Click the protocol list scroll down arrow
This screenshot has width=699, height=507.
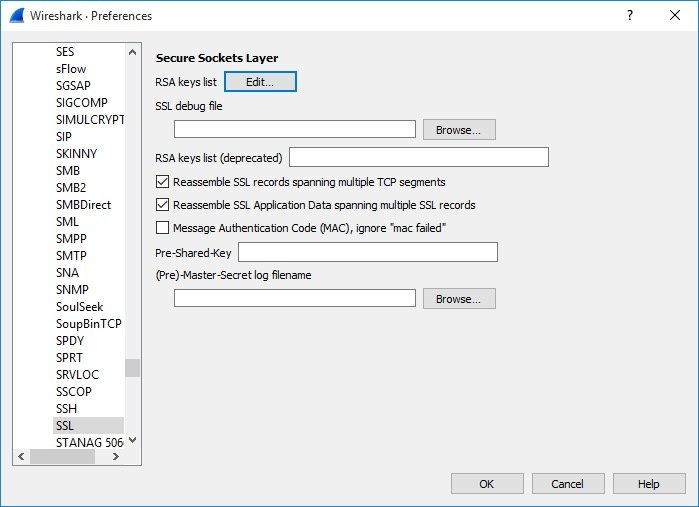tap(132, 440)
